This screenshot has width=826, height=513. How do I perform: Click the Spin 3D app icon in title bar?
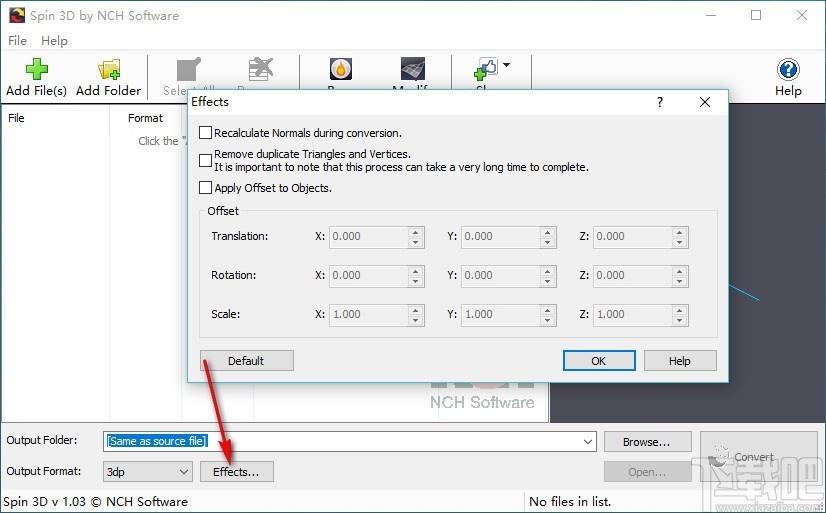[17, 15]
